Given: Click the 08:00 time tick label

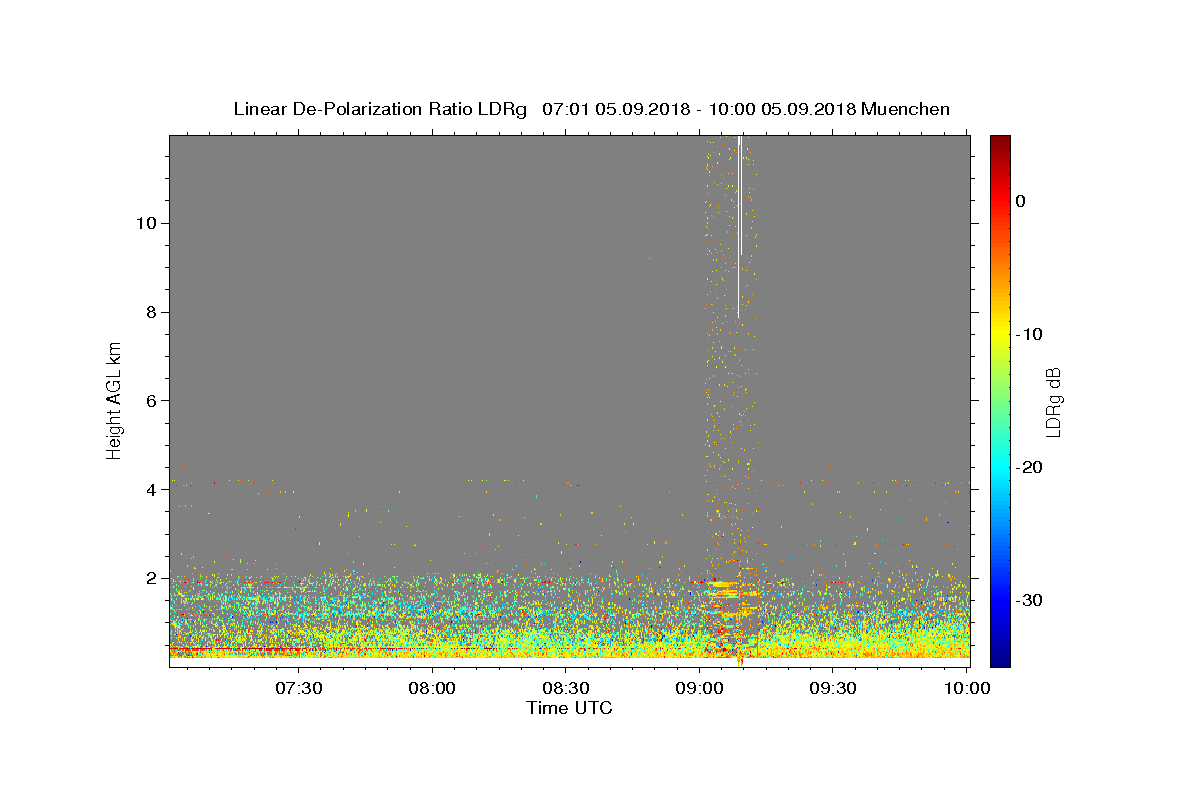Looking at the screenshot, I should pyautogui.click(x=433, y=688).
